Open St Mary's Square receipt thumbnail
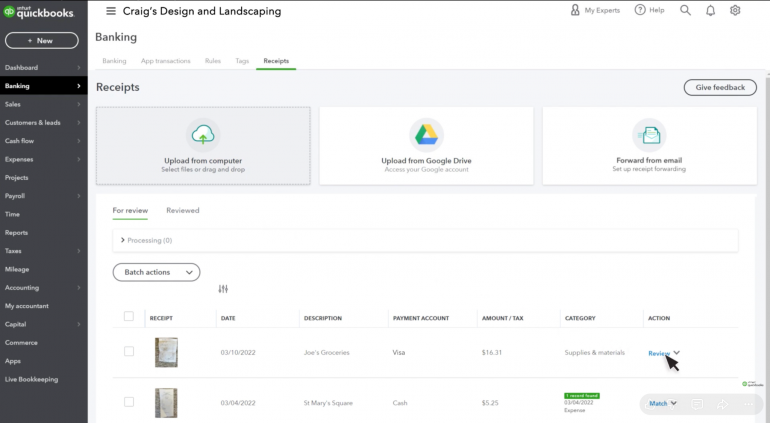This screenshot has width=770, height=423. 166,403
